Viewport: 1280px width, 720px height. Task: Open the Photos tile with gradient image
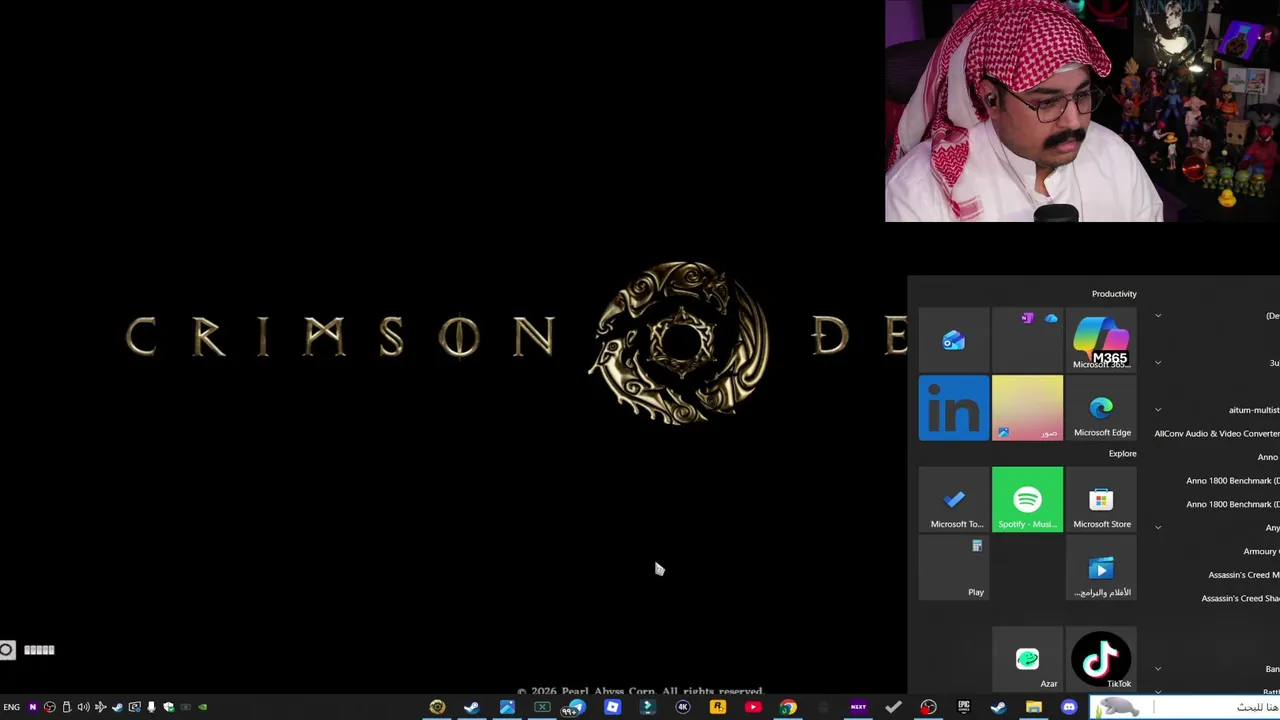pyautogui.click(x=1027, y=408)
